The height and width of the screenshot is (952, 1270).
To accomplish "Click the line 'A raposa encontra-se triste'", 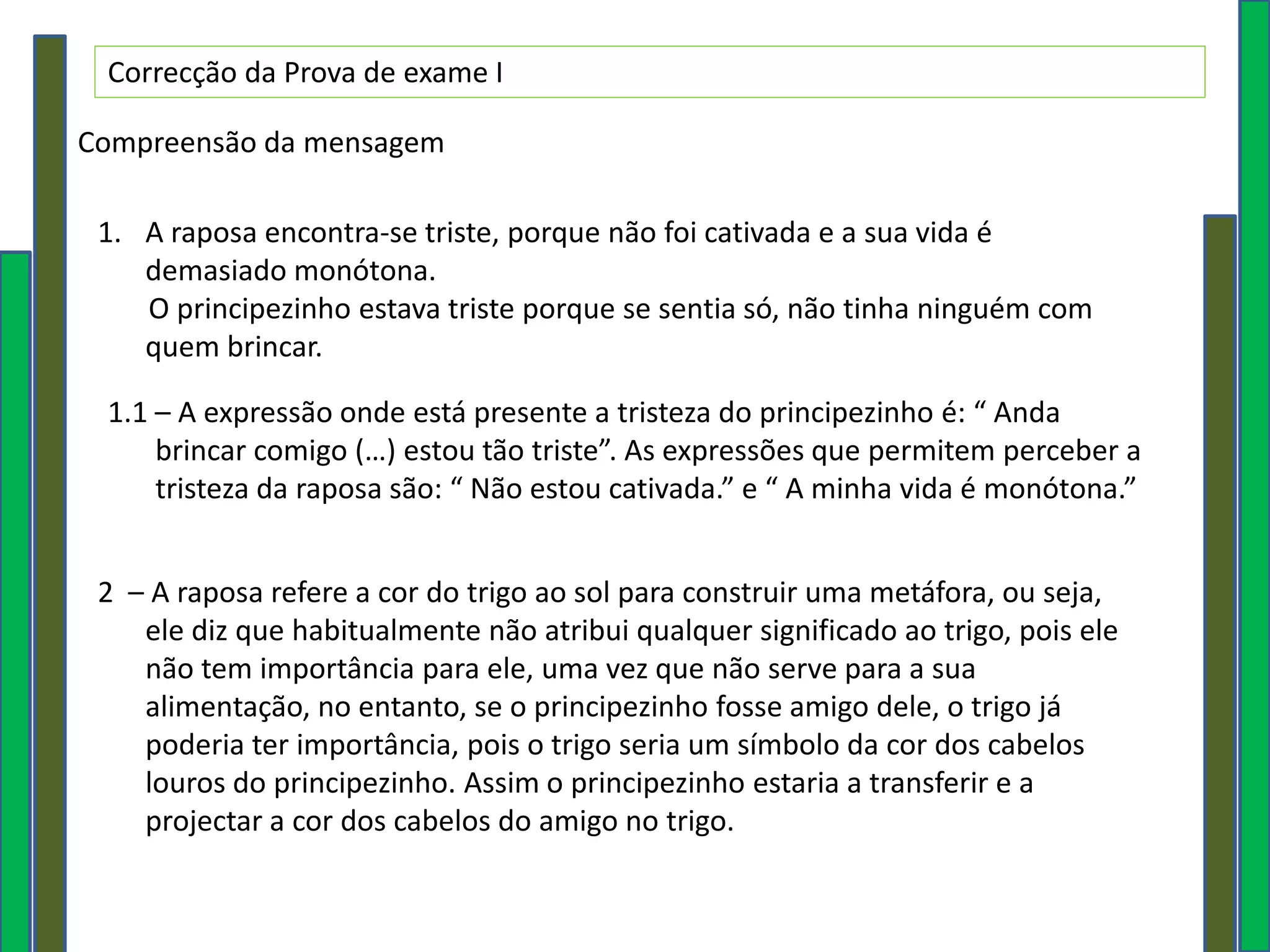I will [568, 233].
